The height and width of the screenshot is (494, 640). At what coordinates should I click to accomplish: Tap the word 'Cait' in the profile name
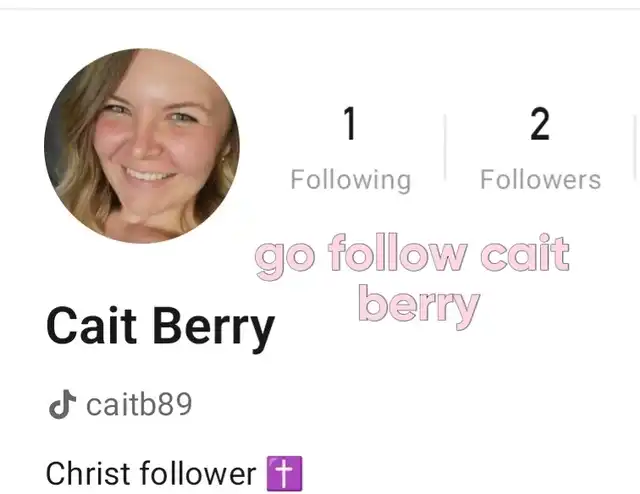[x=91, y=325]
